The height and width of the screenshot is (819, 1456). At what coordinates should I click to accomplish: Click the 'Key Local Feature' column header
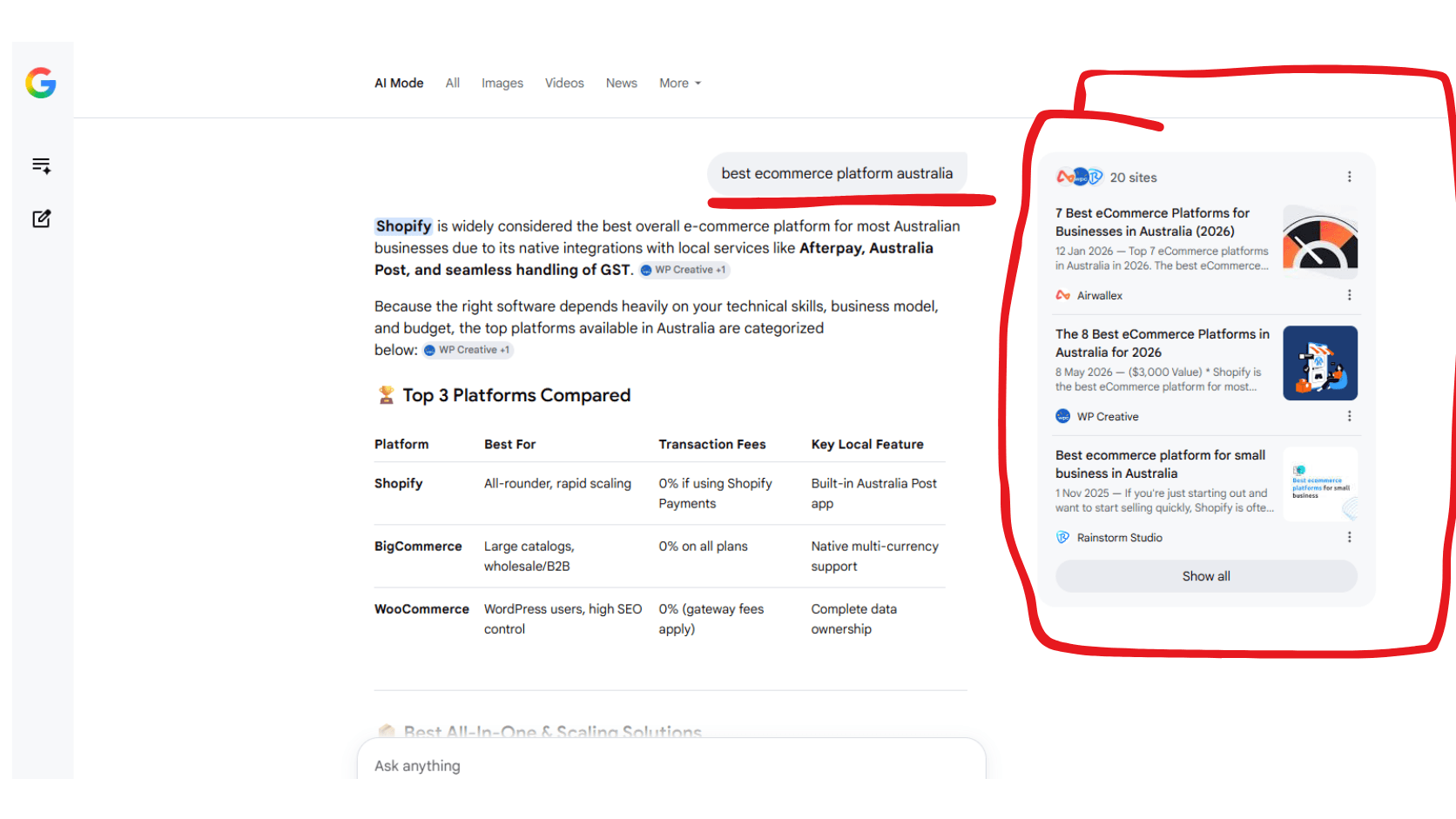tap(867, 444)
